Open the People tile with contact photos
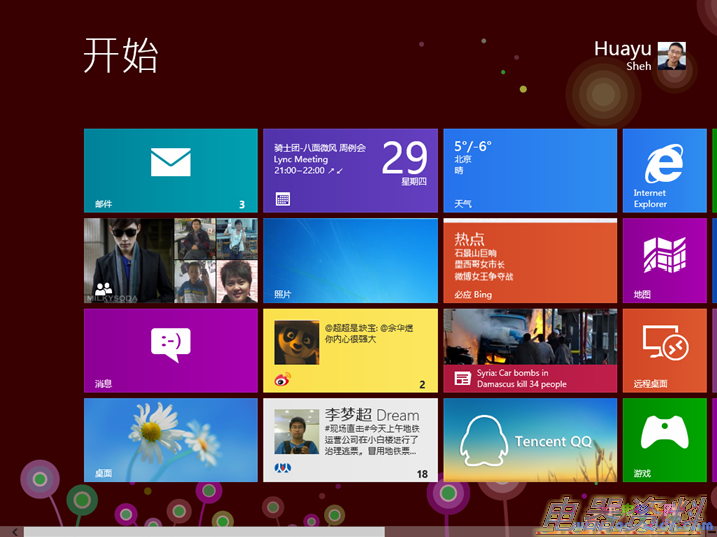Screen dimensions: 717x537 [x=170, y=260]
